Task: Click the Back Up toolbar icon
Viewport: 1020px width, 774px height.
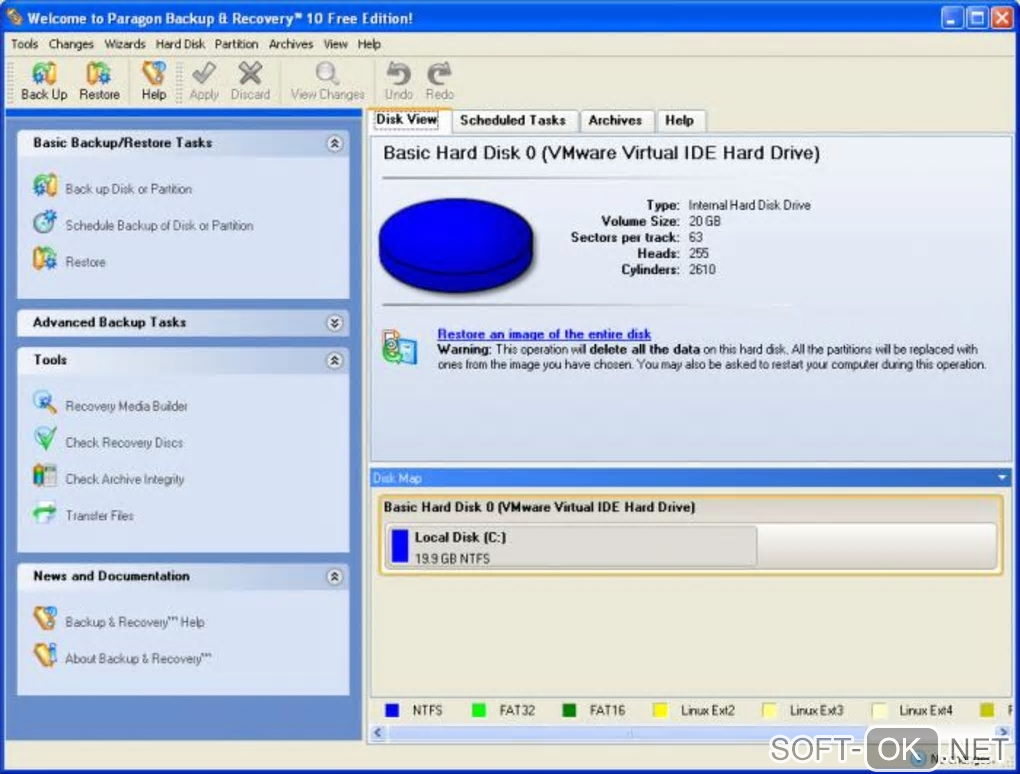Action: (x=44, y=73)
